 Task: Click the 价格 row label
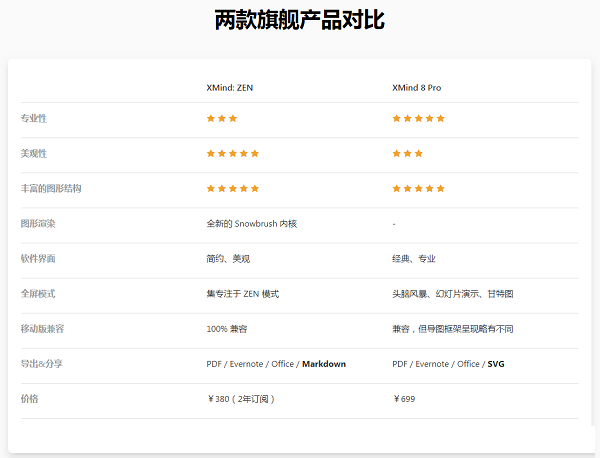[x=29, y=399]
